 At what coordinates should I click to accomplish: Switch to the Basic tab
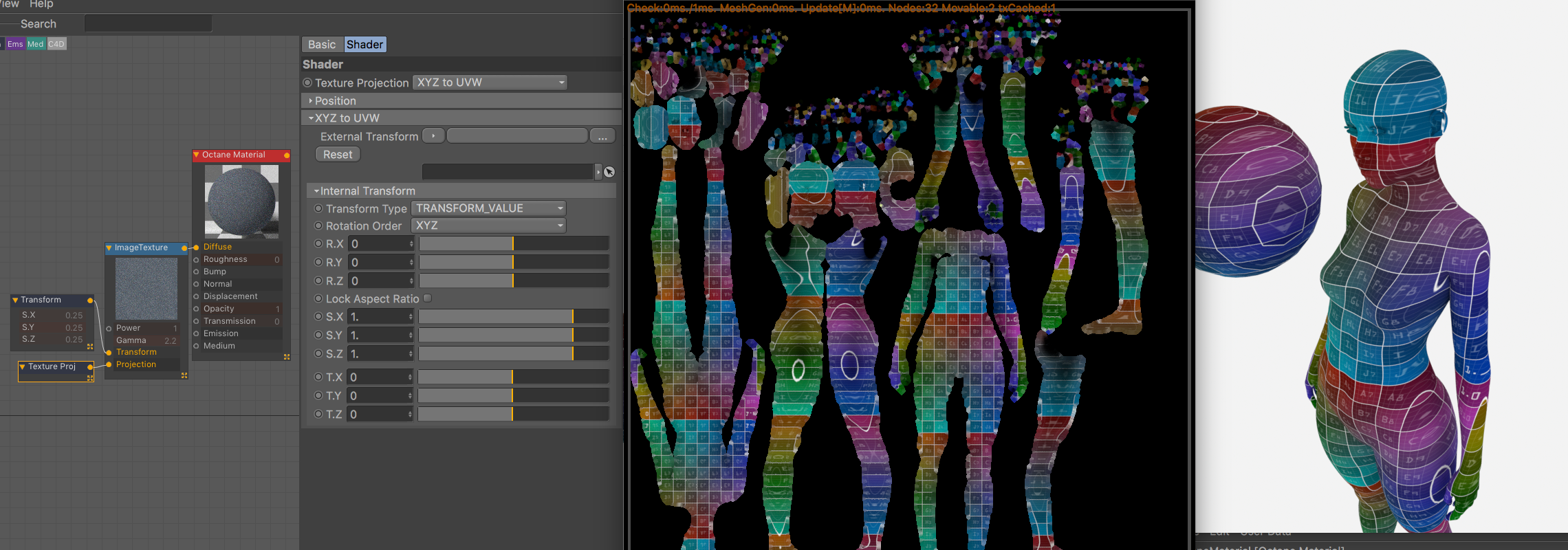coord(322,45)
